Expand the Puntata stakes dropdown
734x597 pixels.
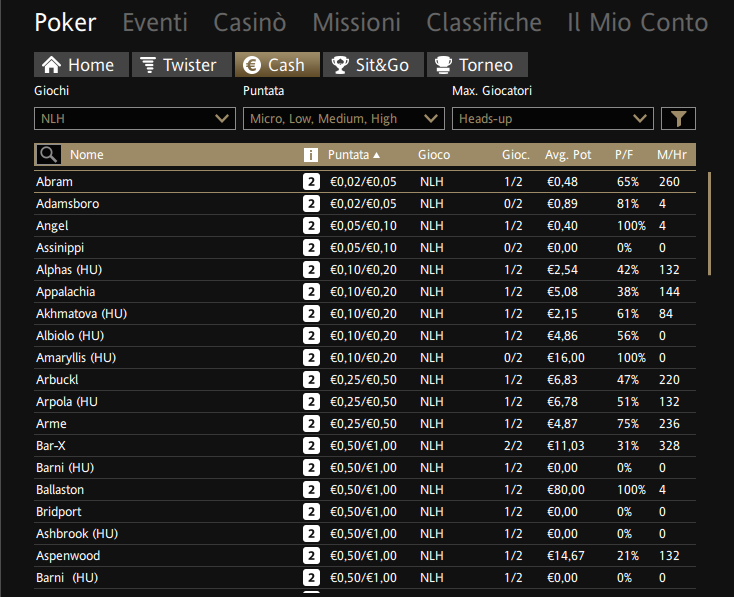click(x=344, y=118)
